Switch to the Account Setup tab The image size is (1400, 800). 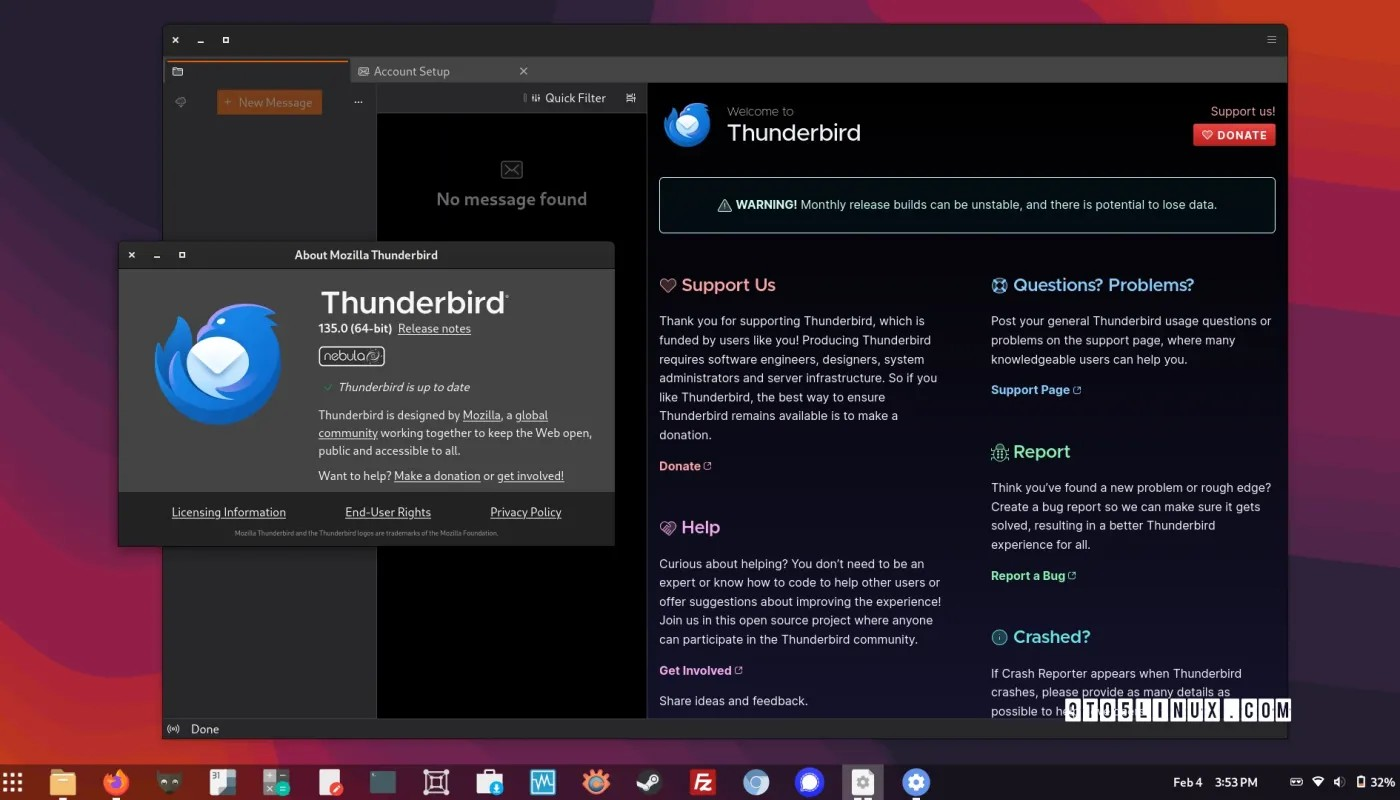414,71
